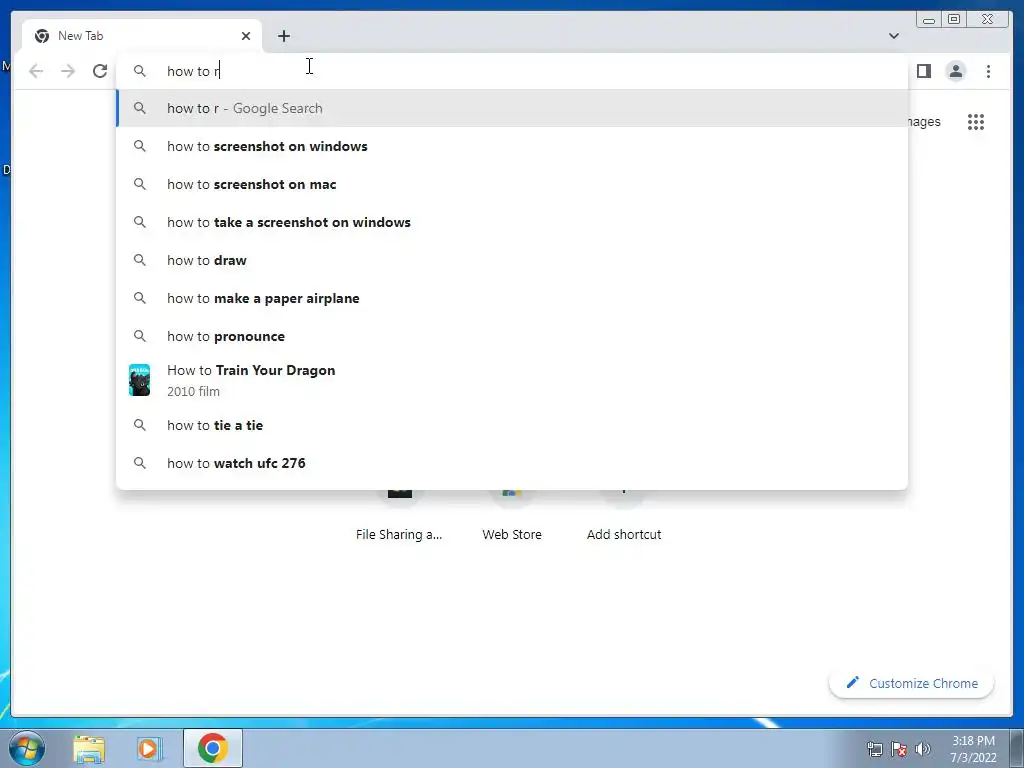
Task: Click the Add shortcut tile
Action: tap(624, 516)
